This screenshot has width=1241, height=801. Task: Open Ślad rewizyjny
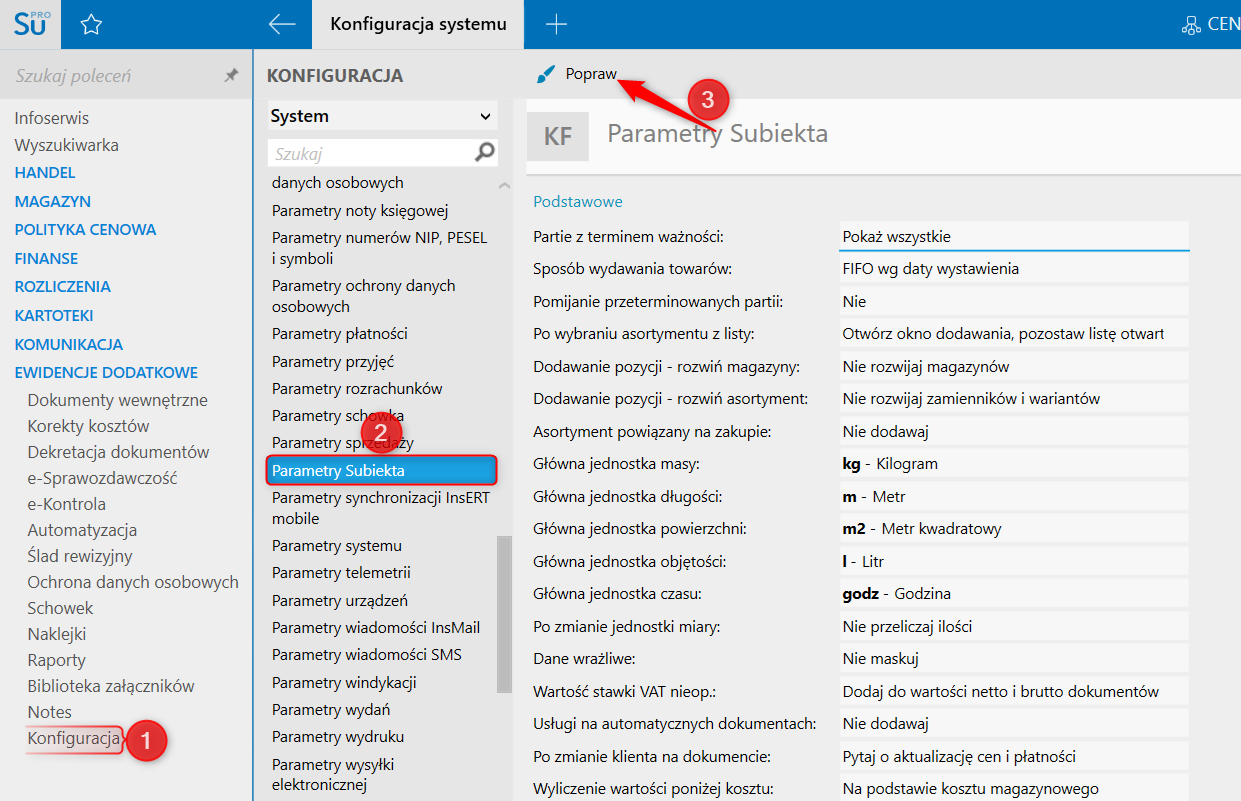80,556
